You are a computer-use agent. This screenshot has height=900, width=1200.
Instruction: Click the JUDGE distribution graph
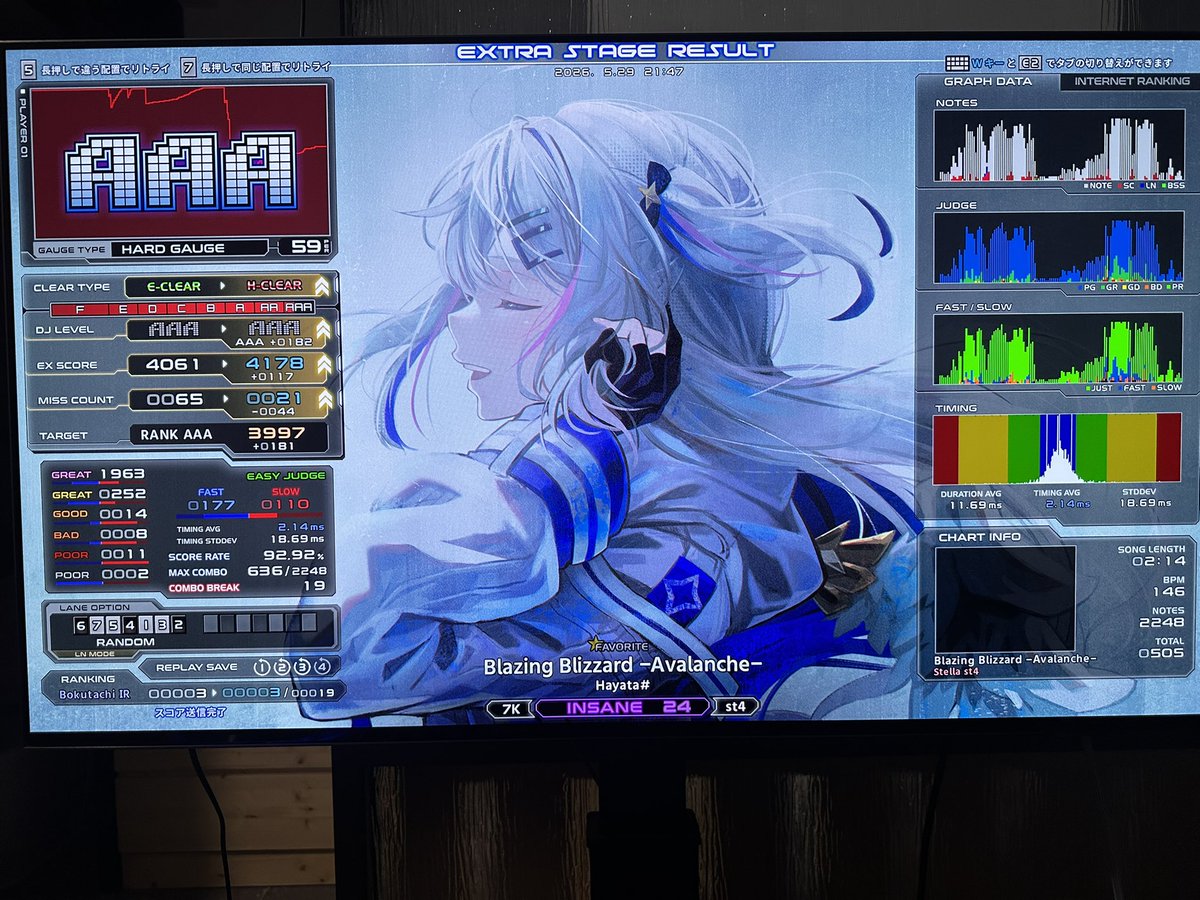click(1059, 248)
